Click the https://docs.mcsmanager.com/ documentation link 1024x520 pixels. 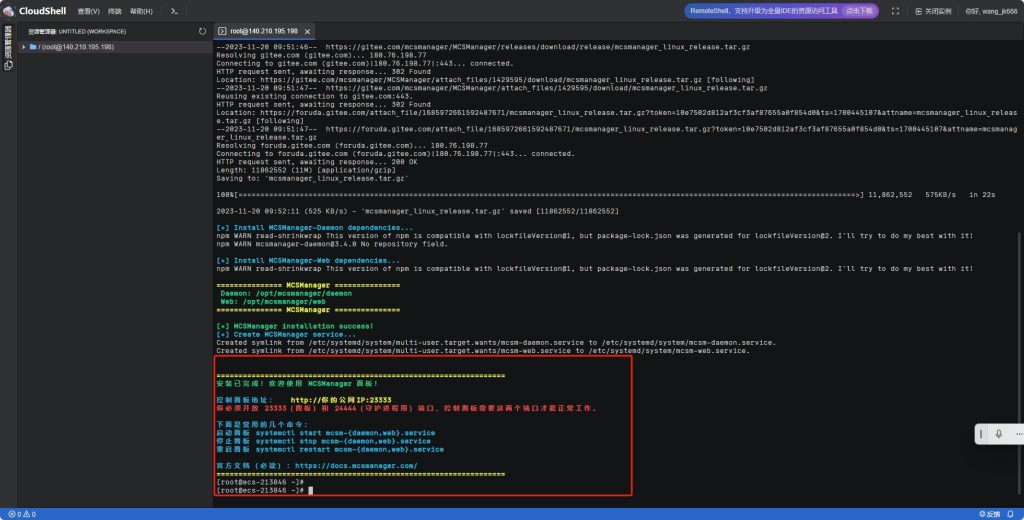click(356, 466)
